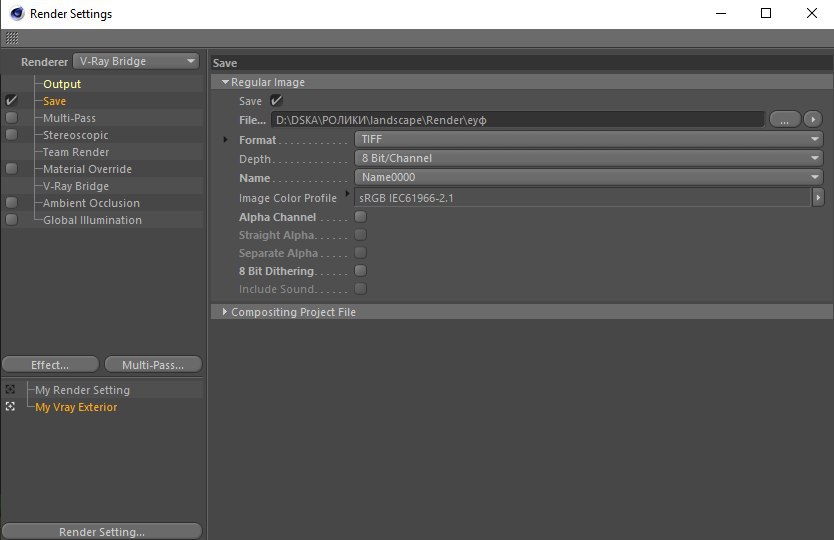
Task: Click the Cinema 4D logo in the title bar
Action: pos(17,13)
